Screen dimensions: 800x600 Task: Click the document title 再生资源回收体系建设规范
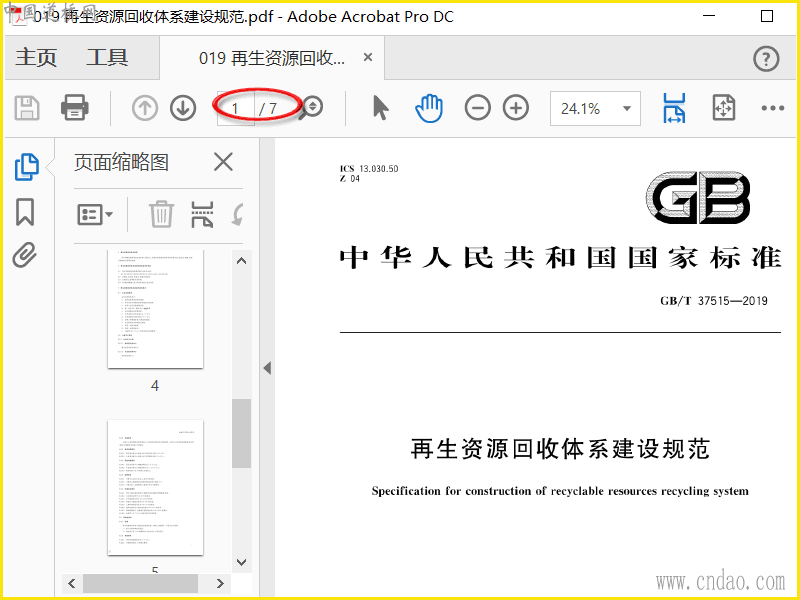pyautogui.click(x=560, y=448)
